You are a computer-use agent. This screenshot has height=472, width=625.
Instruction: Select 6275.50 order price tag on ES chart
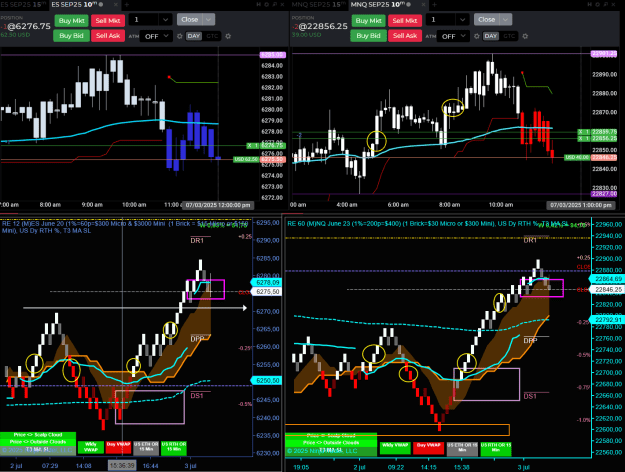tap(273, 159)
